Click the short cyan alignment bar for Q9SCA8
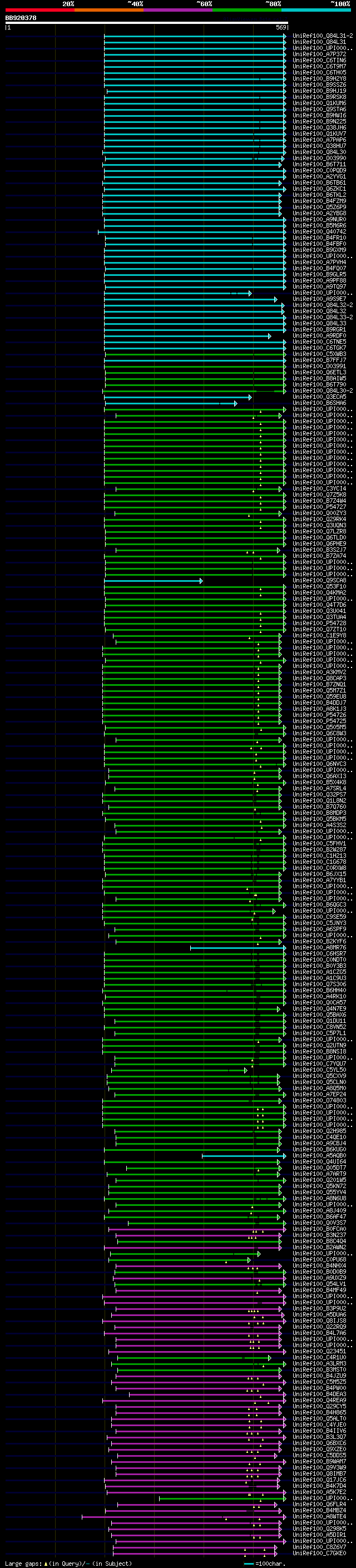The image size is (356, 1568). (154, 581)
